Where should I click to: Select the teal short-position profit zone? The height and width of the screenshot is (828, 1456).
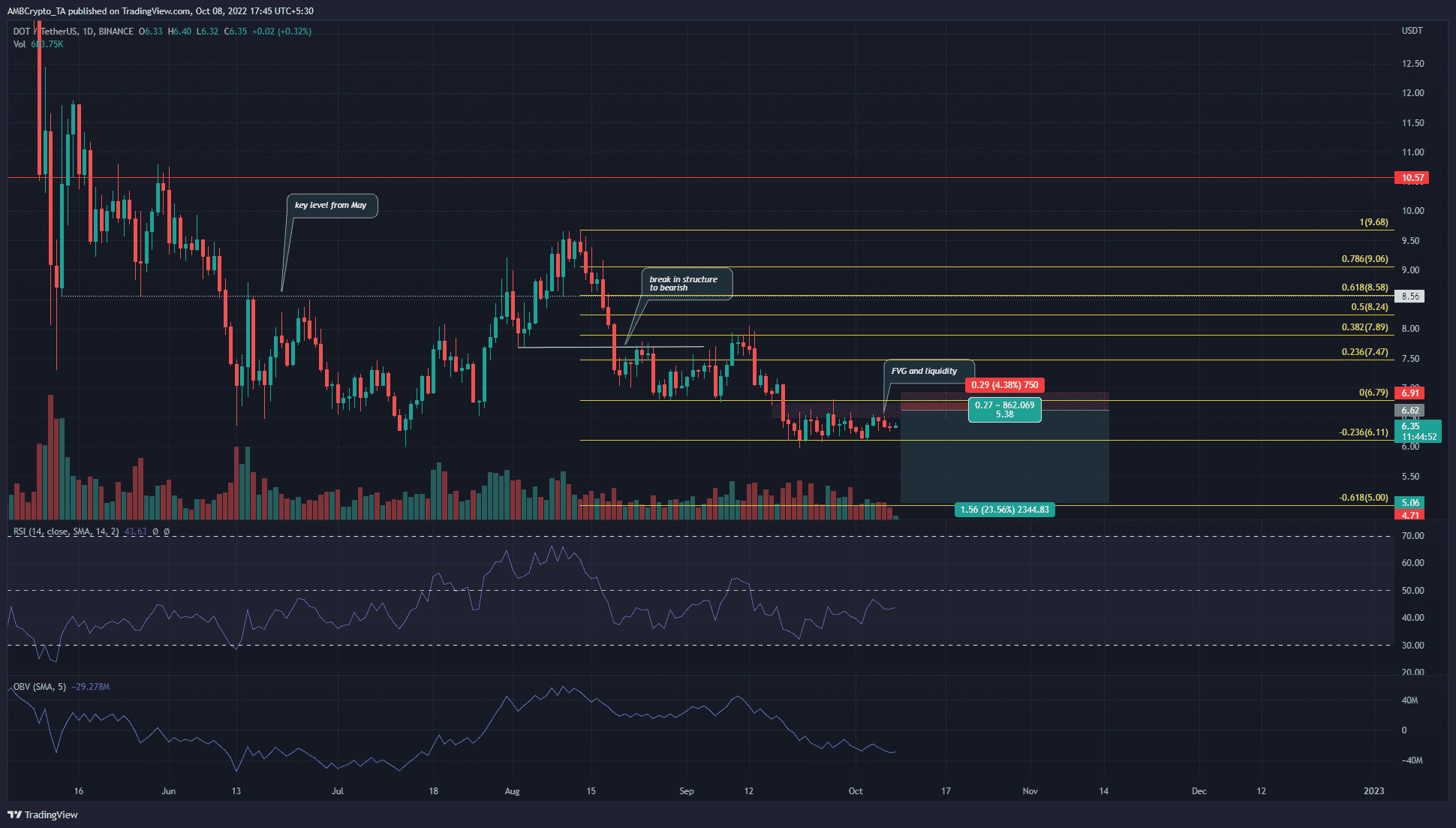1004,456
